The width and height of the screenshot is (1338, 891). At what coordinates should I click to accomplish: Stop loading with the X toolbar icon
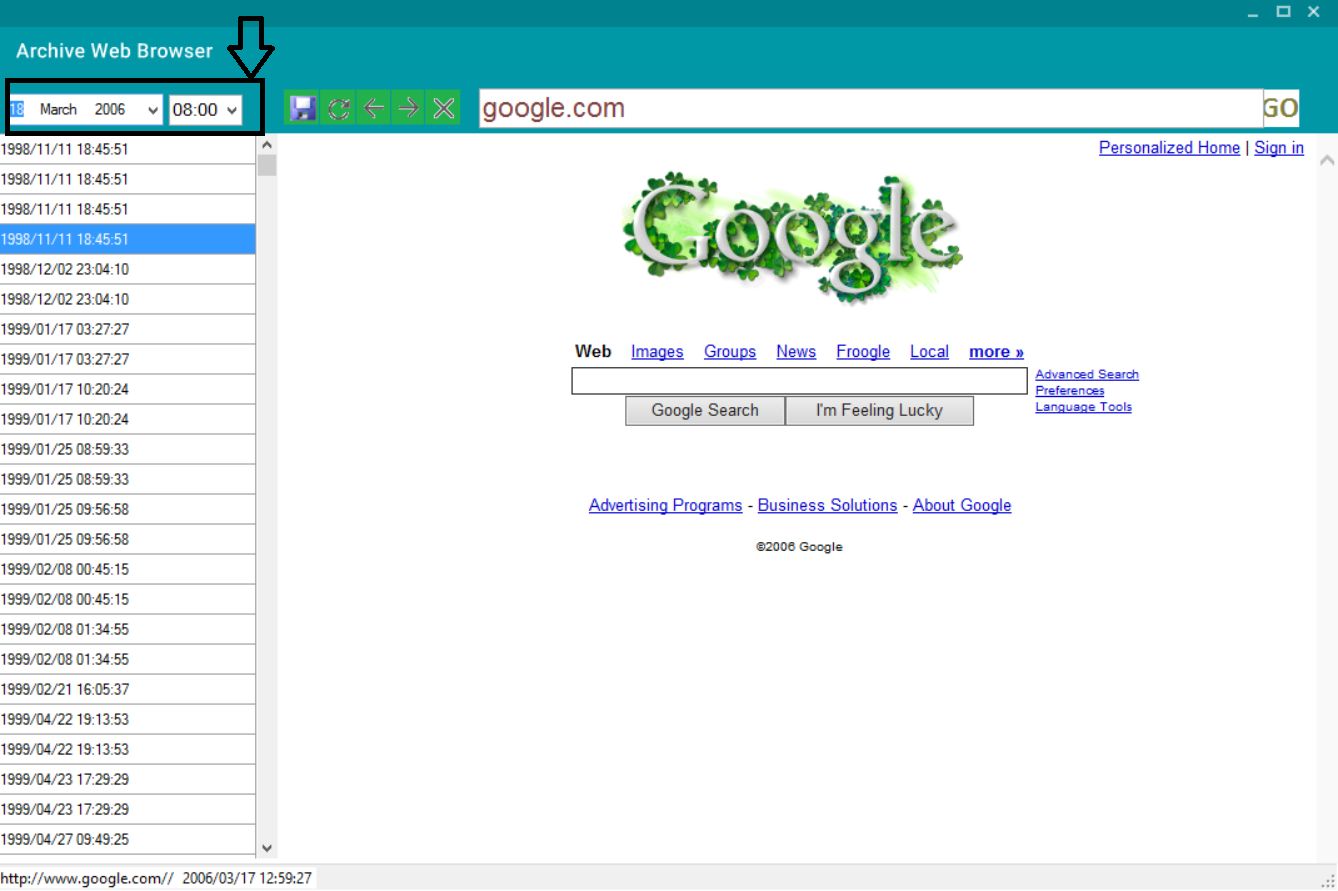click(444, 108)
